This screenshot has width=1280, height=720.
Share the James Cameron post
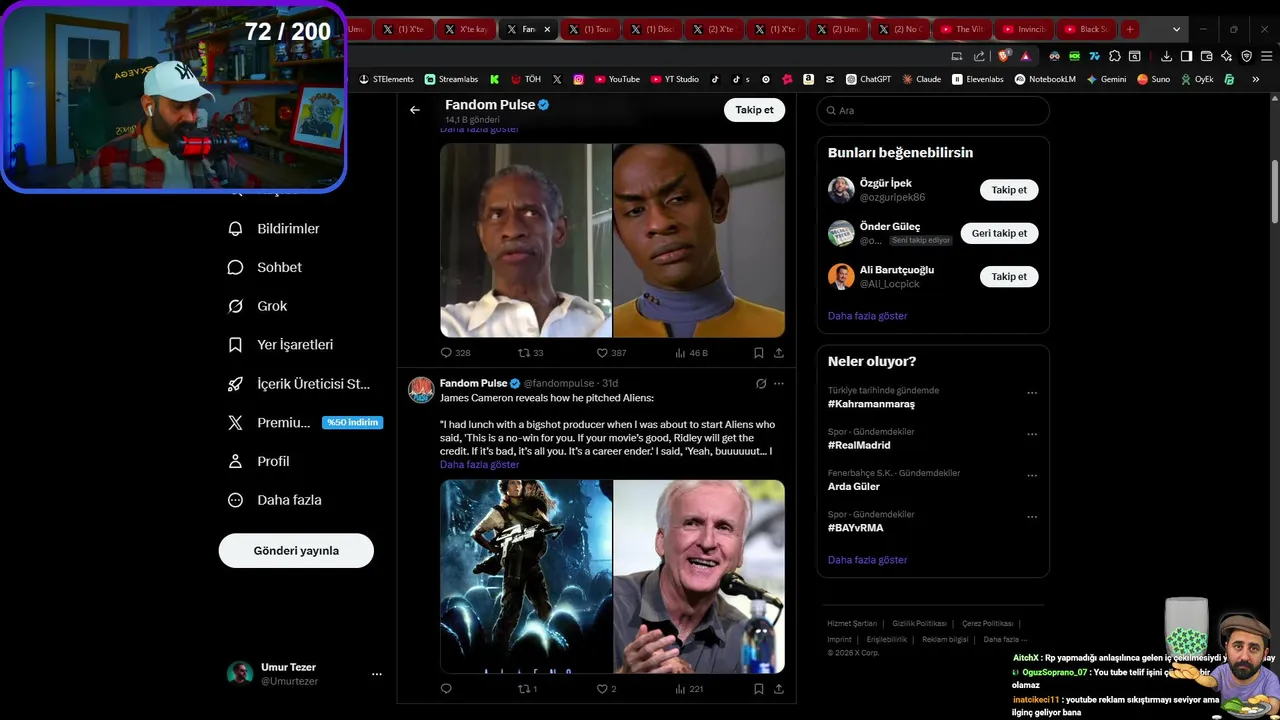click(x=778, y=689)
